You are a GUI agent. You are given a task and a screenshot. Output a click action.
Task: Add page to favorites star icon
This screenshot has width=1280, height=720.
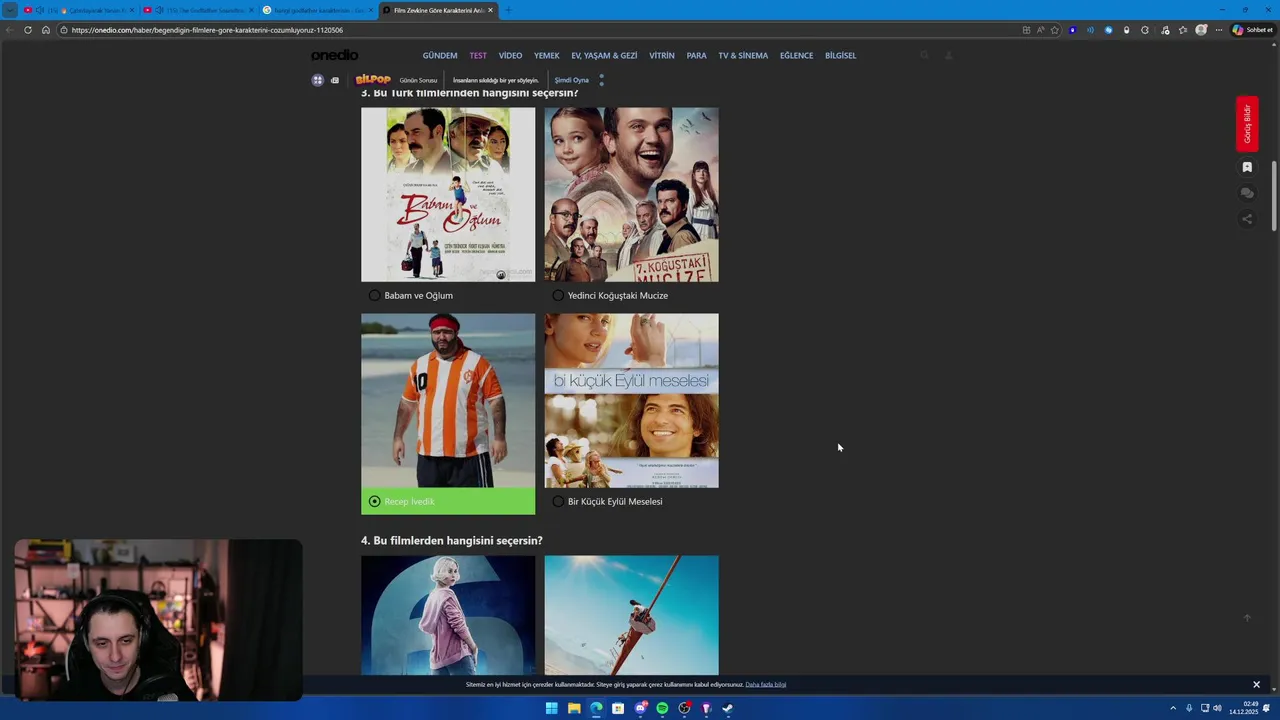[1054, 30]
